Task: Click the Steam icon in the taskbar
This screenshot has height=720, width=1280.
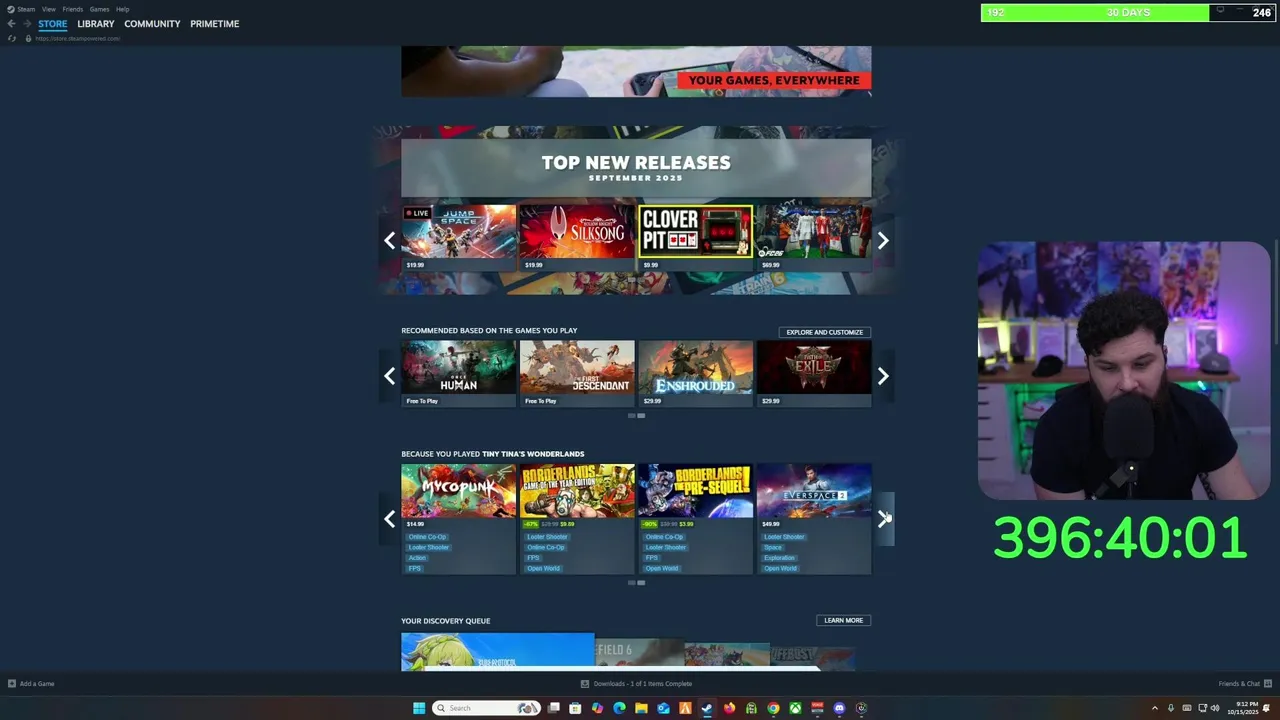Action: pyautogui.click(x=707, y=708)
